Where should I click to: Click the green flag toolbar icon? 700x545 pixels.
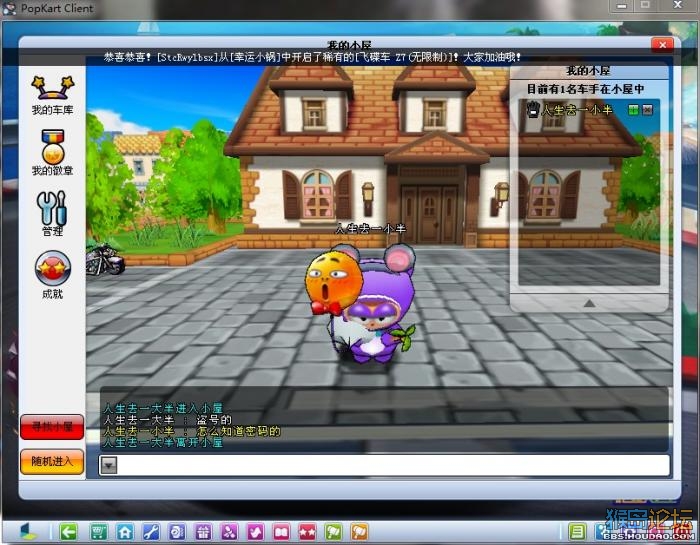click(x=333, y=532)
